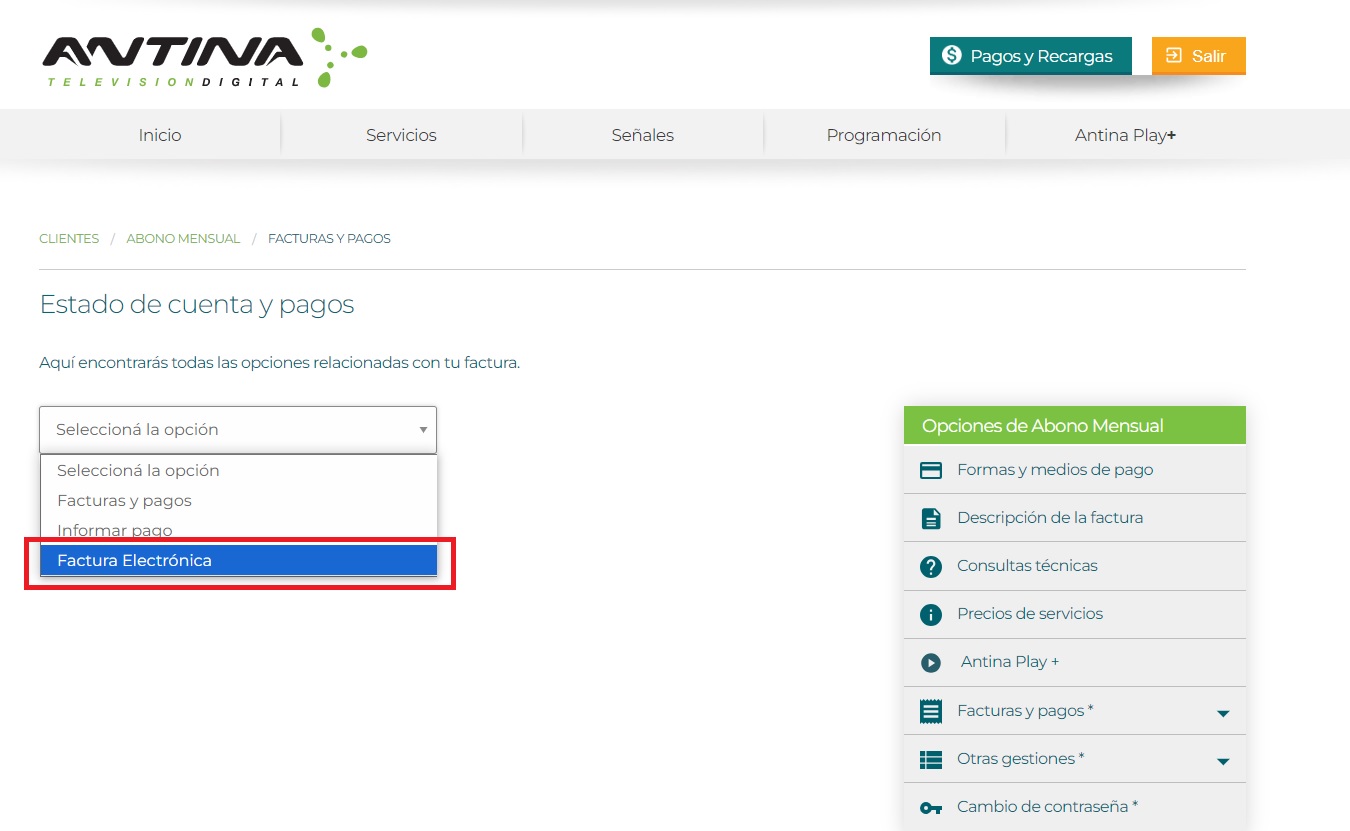Click the question mark icon for Consultas técnicas
Viewport: 1350px width, 831px height.
[931, 566]
